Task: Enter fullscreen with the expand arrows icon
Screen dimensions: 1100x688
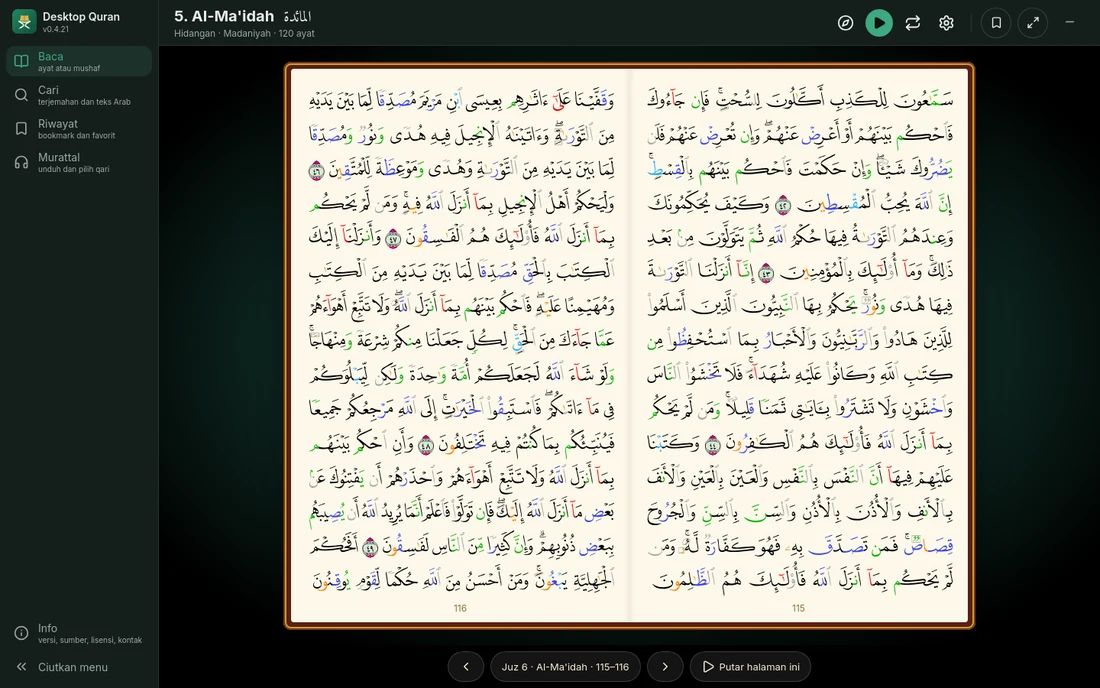Action: (x=1033, y=23)
